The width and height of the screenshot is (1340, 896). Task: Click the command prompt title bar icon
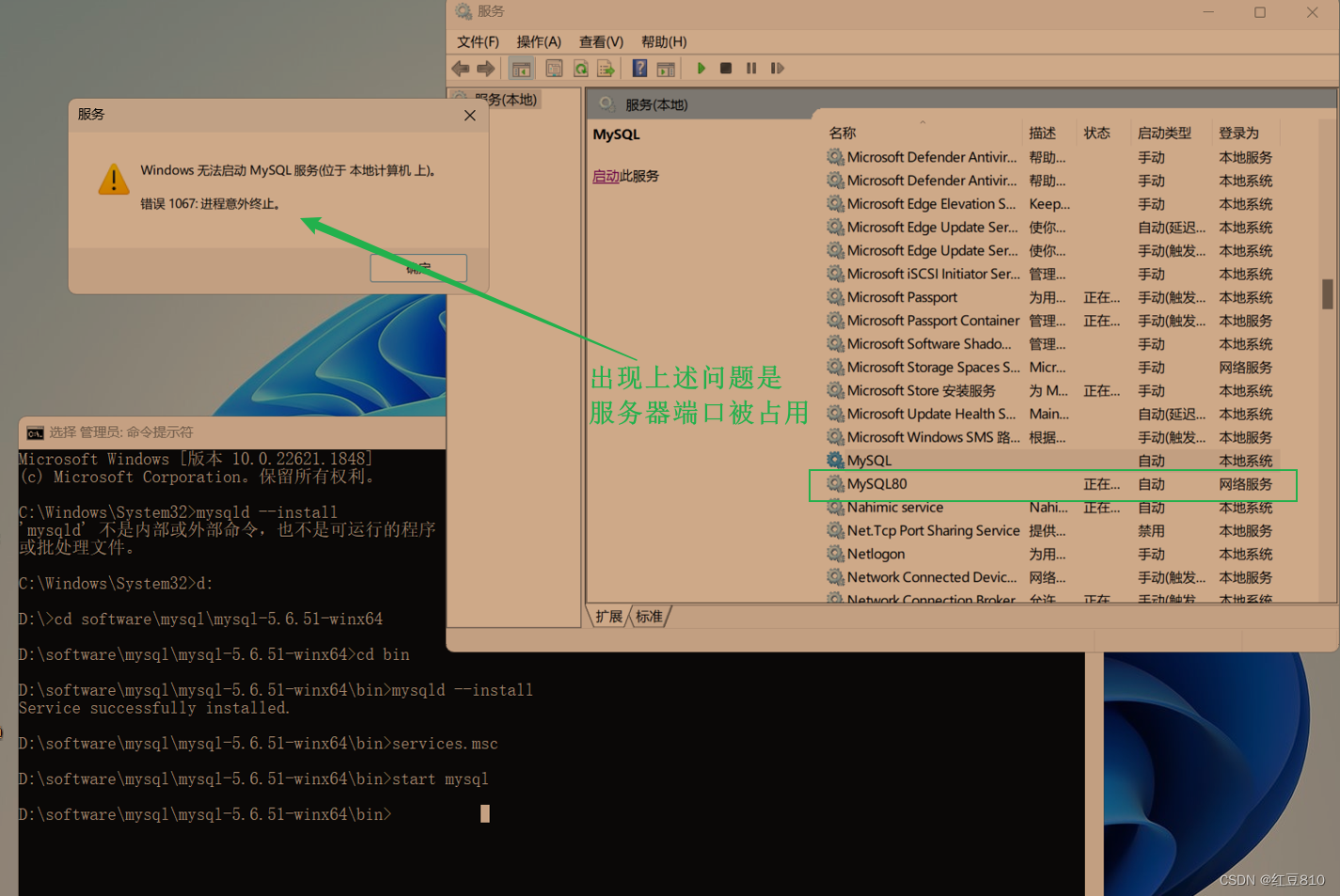coord(35,432)
